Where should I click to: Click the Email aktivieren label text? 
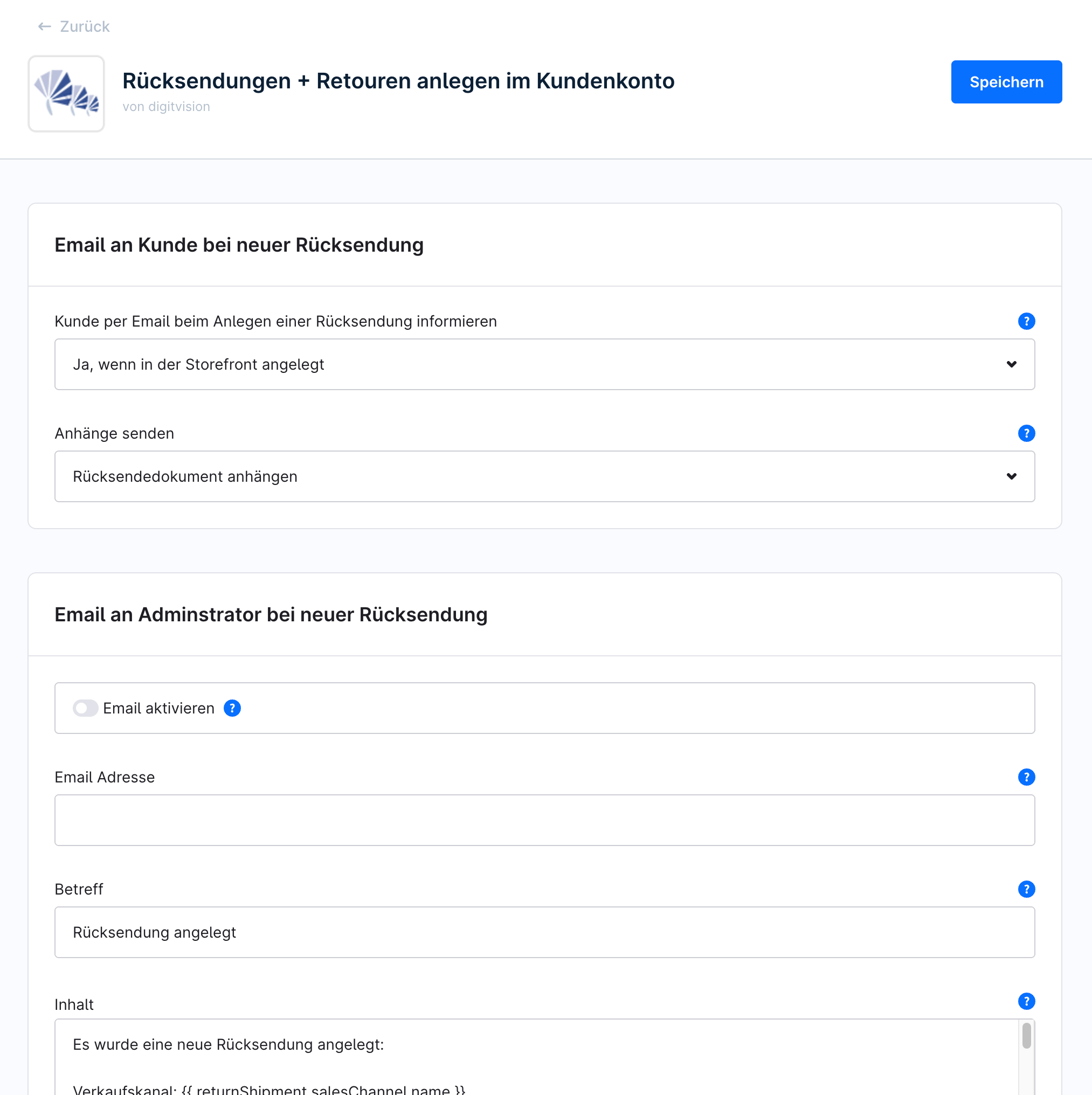[x=159, y=708]
